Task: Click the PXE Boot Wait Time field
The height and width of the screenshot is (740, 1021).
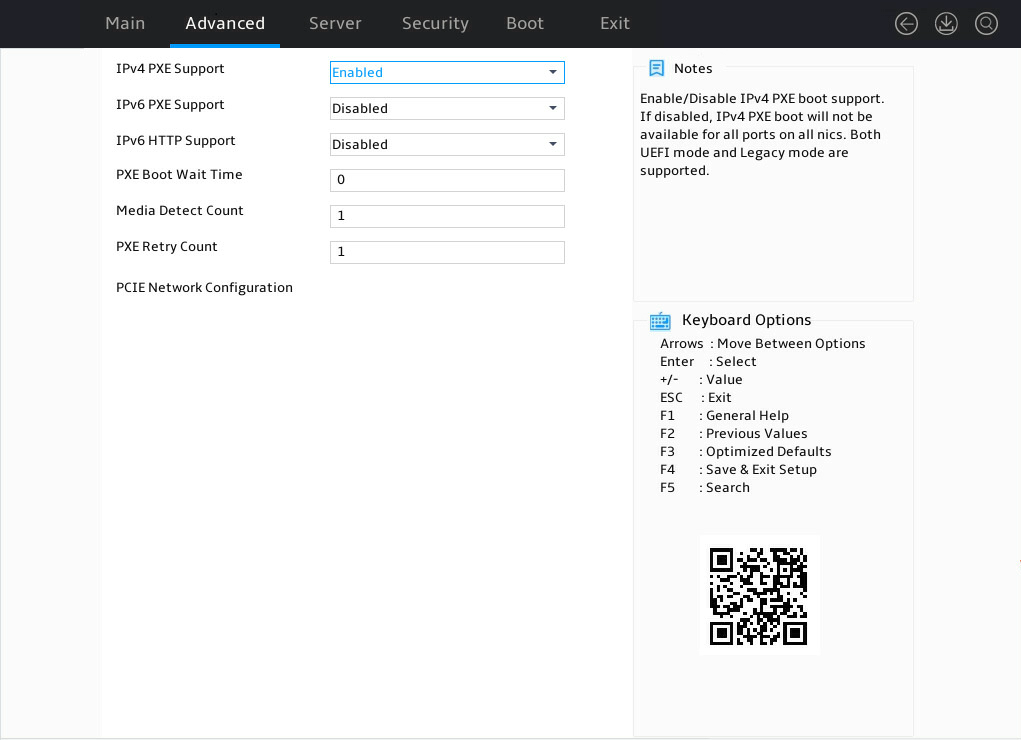Action: (447, 180)
